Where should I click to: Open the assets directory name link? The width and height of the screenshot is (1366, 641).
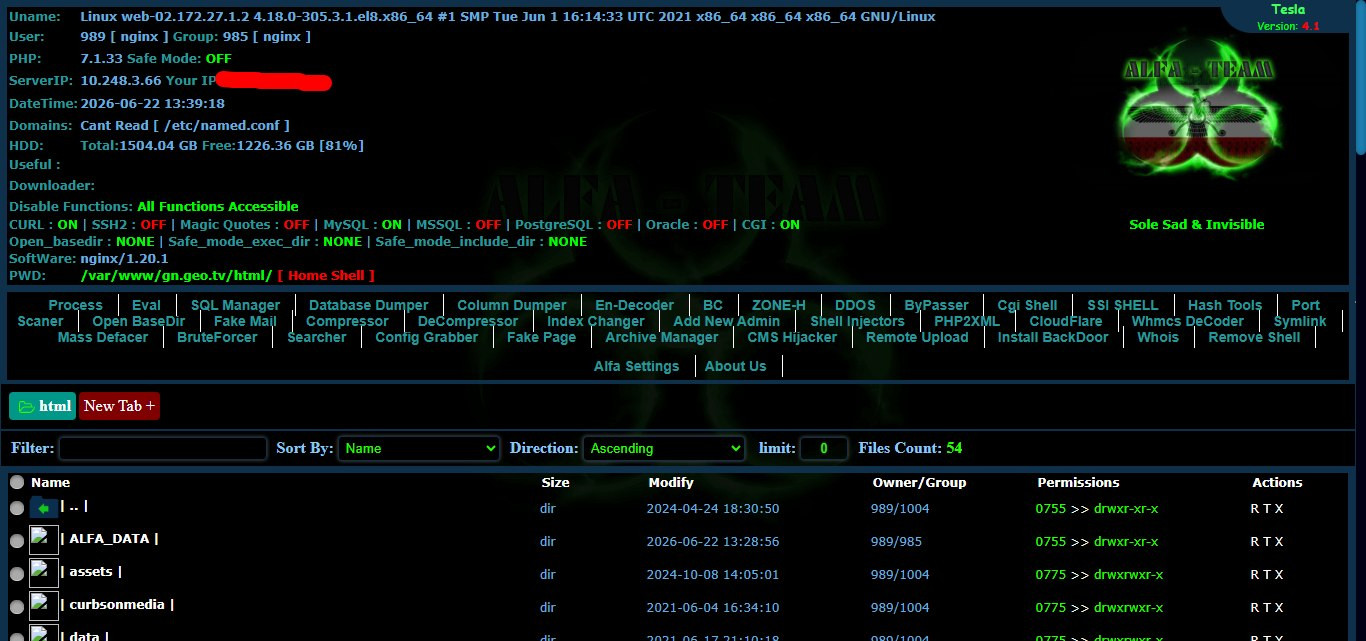[92, 572]
